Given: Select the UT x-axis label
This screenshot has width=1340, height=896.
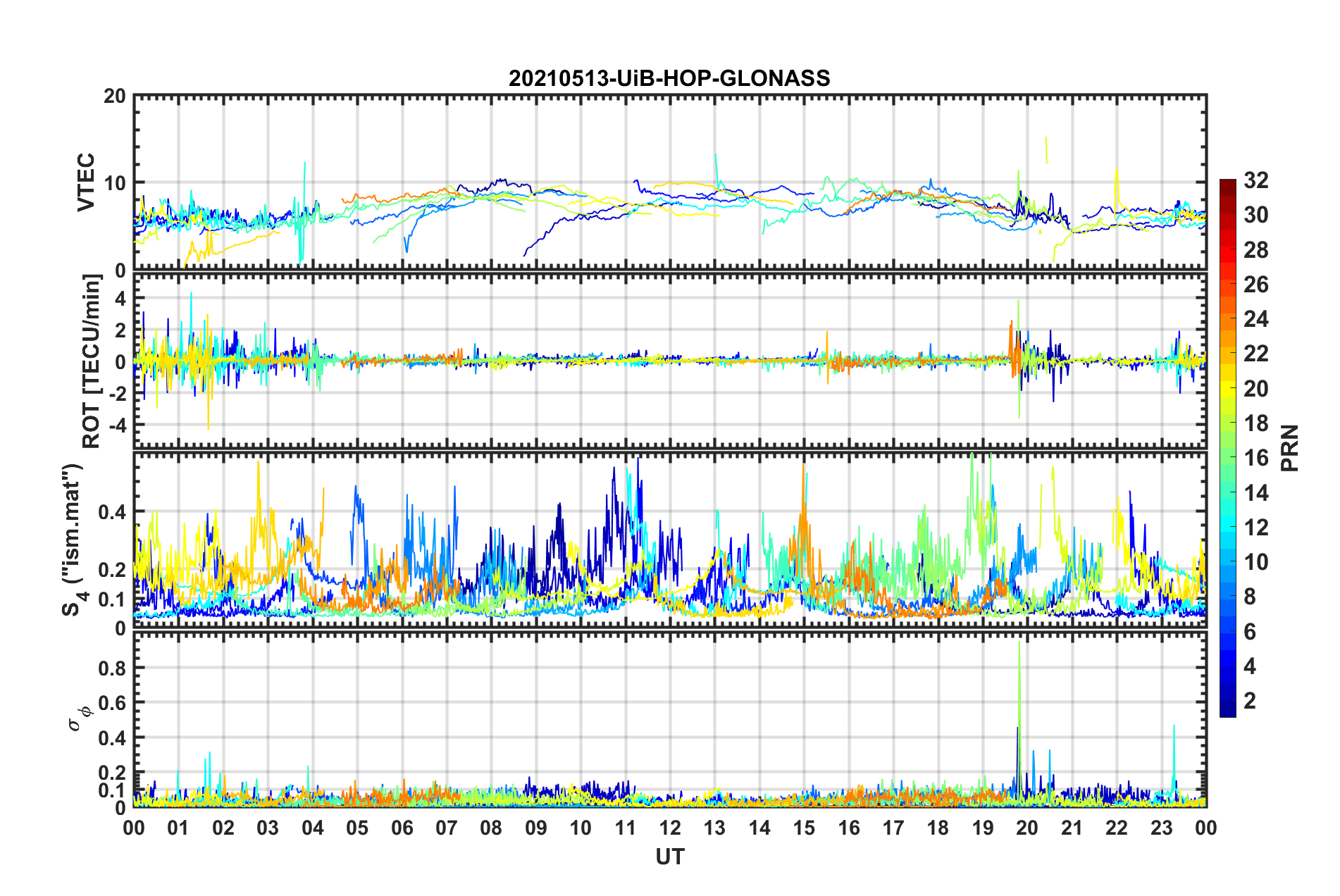Looking at the screenshot, I should (670, 857).
